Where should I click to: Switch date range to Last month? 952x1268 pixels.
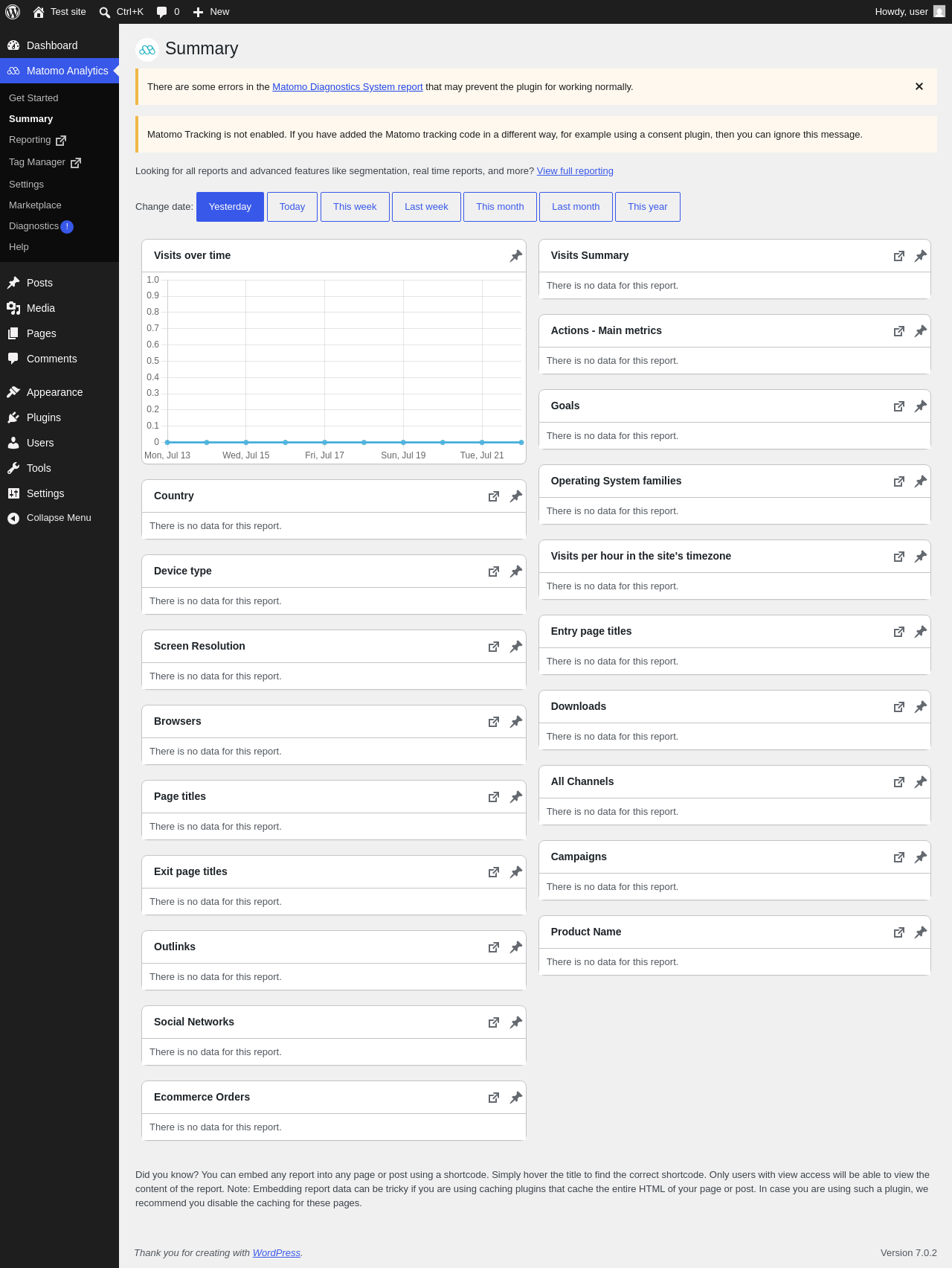click(576, 207)
